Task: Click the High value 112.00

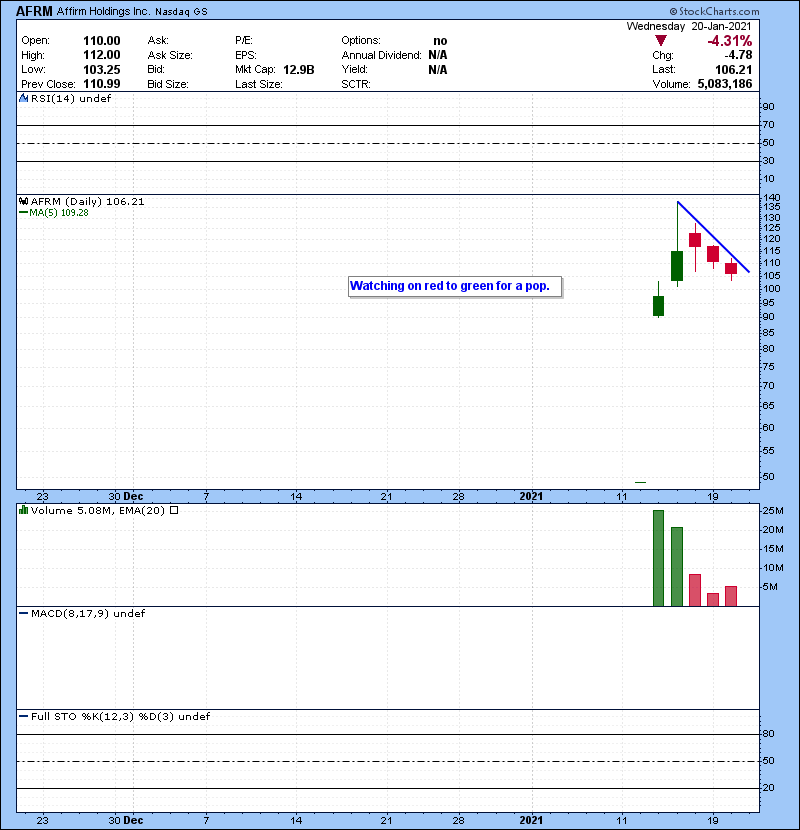Action: tap(102, 55)
